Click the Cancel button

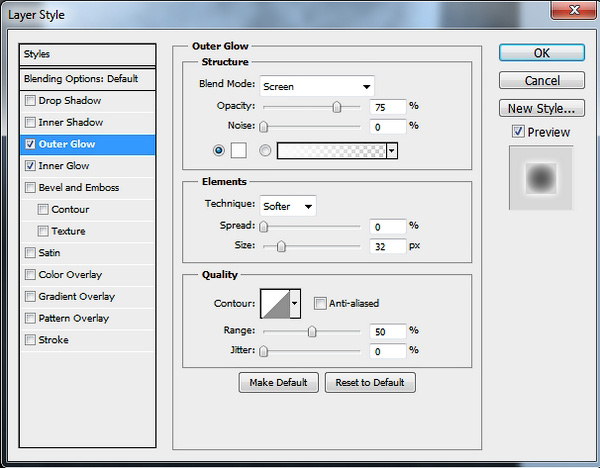coord(542,80)
